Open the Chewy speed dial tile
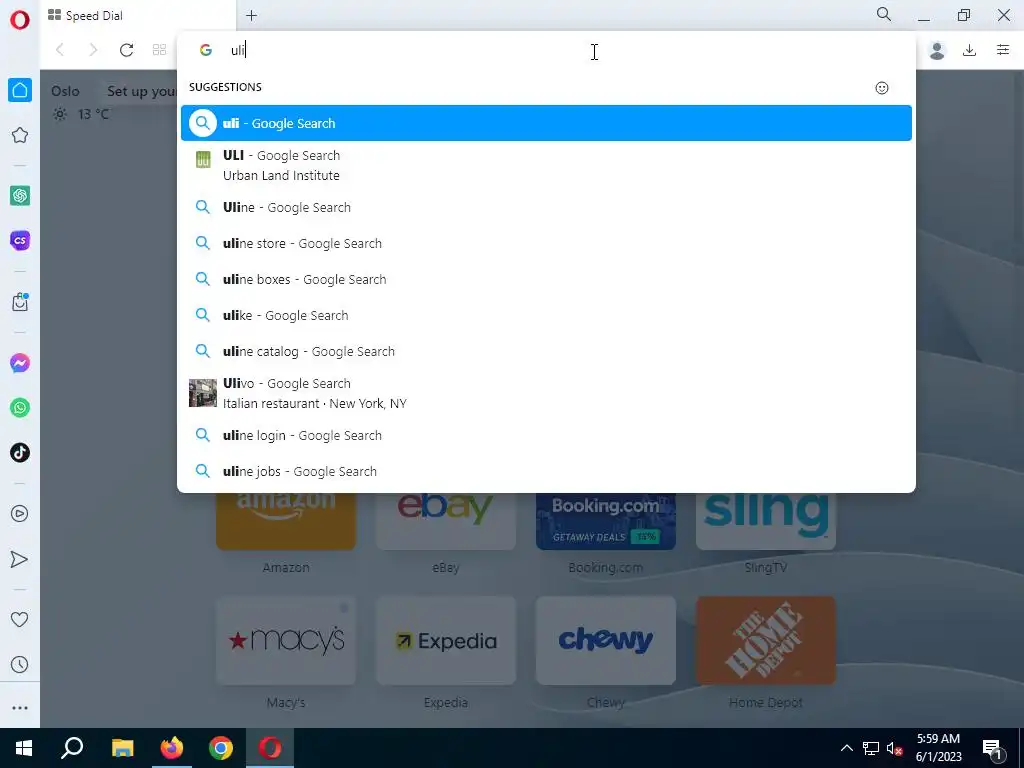The image size is (1024, 768). coord(606,641)
